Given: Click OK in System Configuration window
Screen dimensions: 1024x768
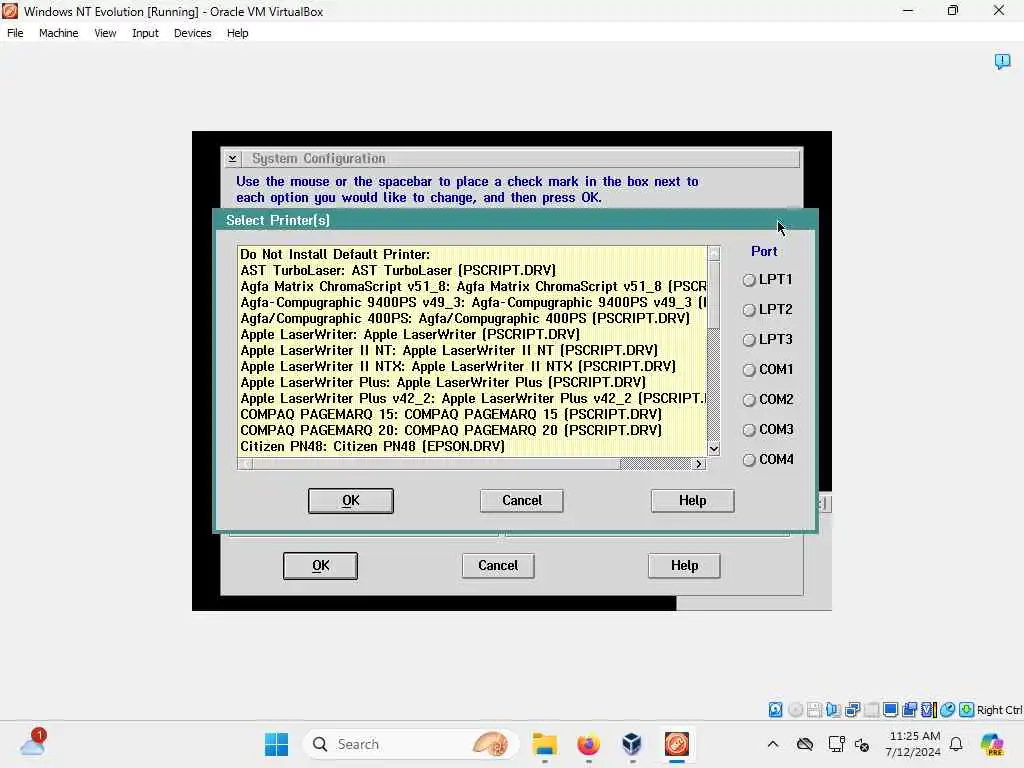Looking at the screenshot, I should 320,566.
